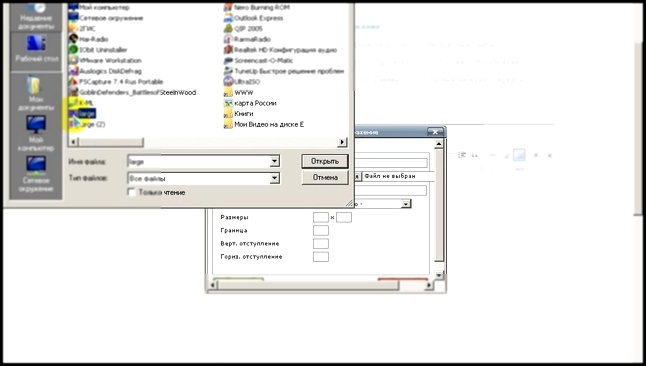
Task: Open the alignment dropdown in image dialog
Action: coord(406,204)
